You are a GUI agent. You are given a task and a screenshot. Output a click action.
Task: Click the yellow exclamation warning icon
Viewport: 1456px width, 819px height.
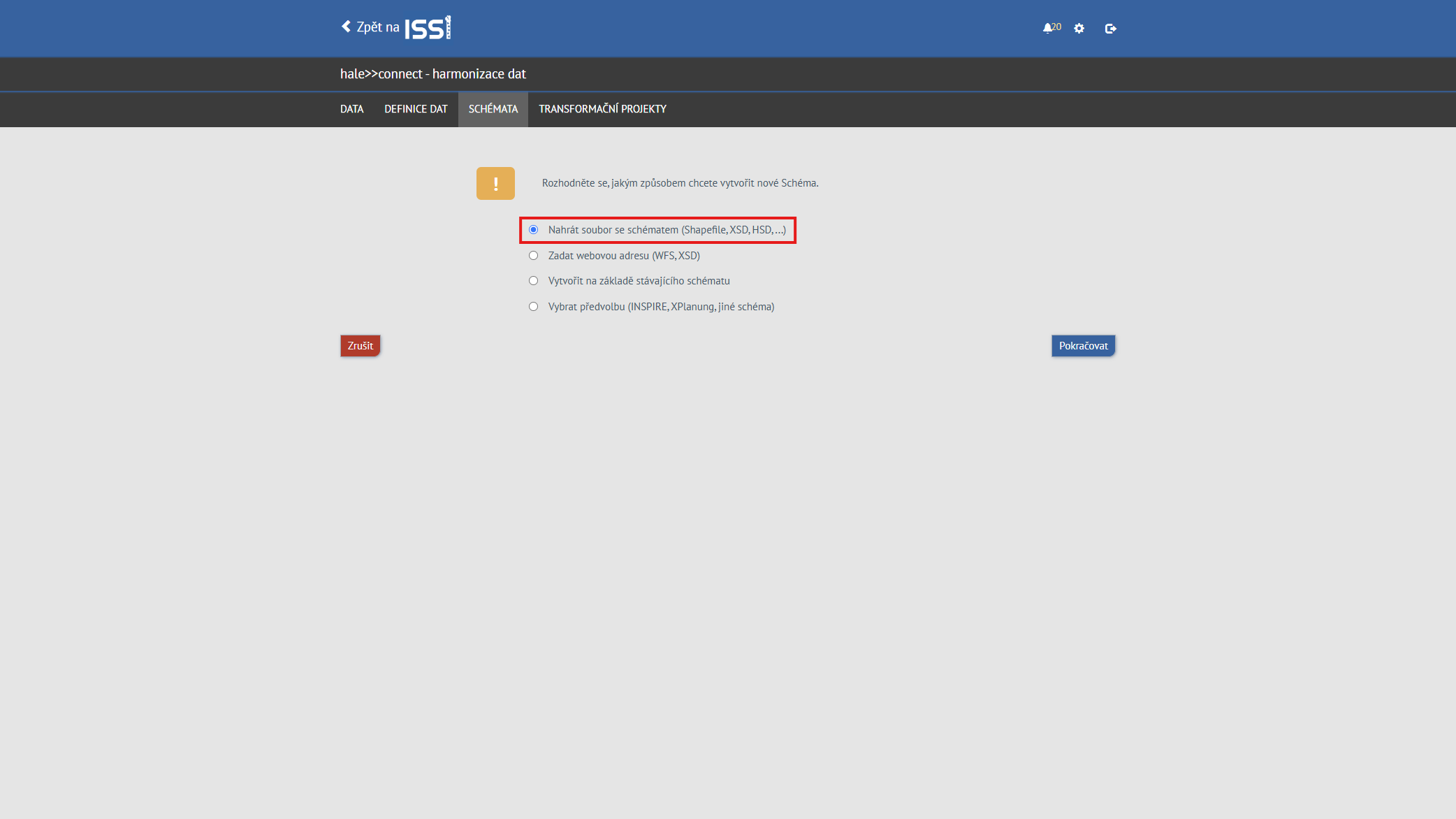tap(495, 183)
